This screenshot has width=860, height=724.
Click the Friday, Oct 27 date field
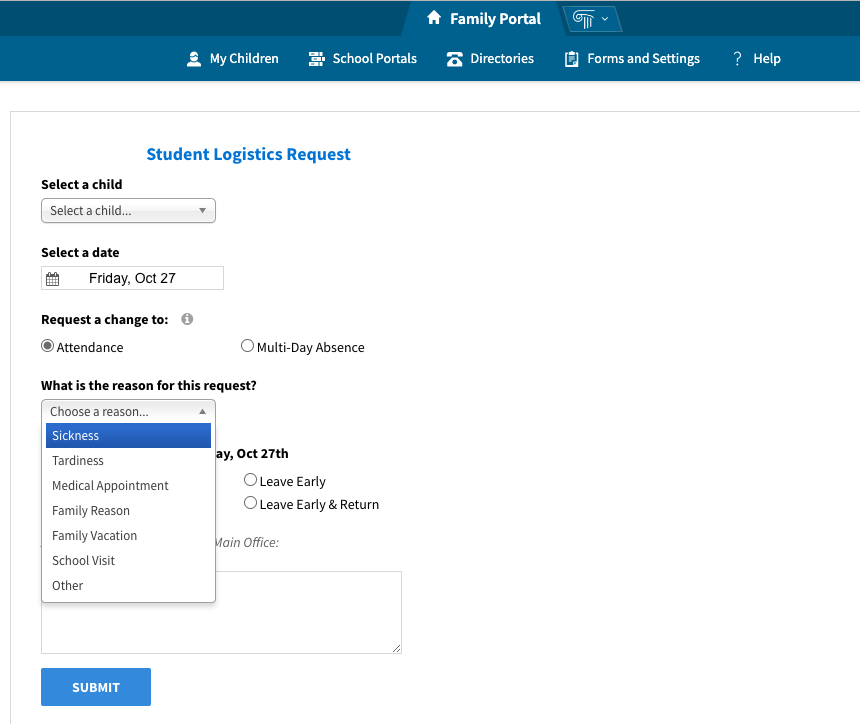(x=132, y=278)
